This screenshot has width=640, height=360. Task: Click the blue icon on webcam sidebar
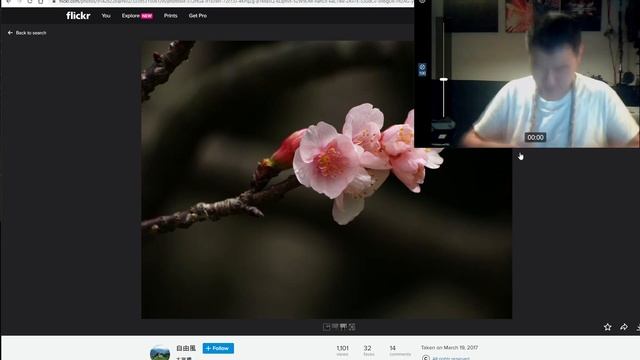422,69
